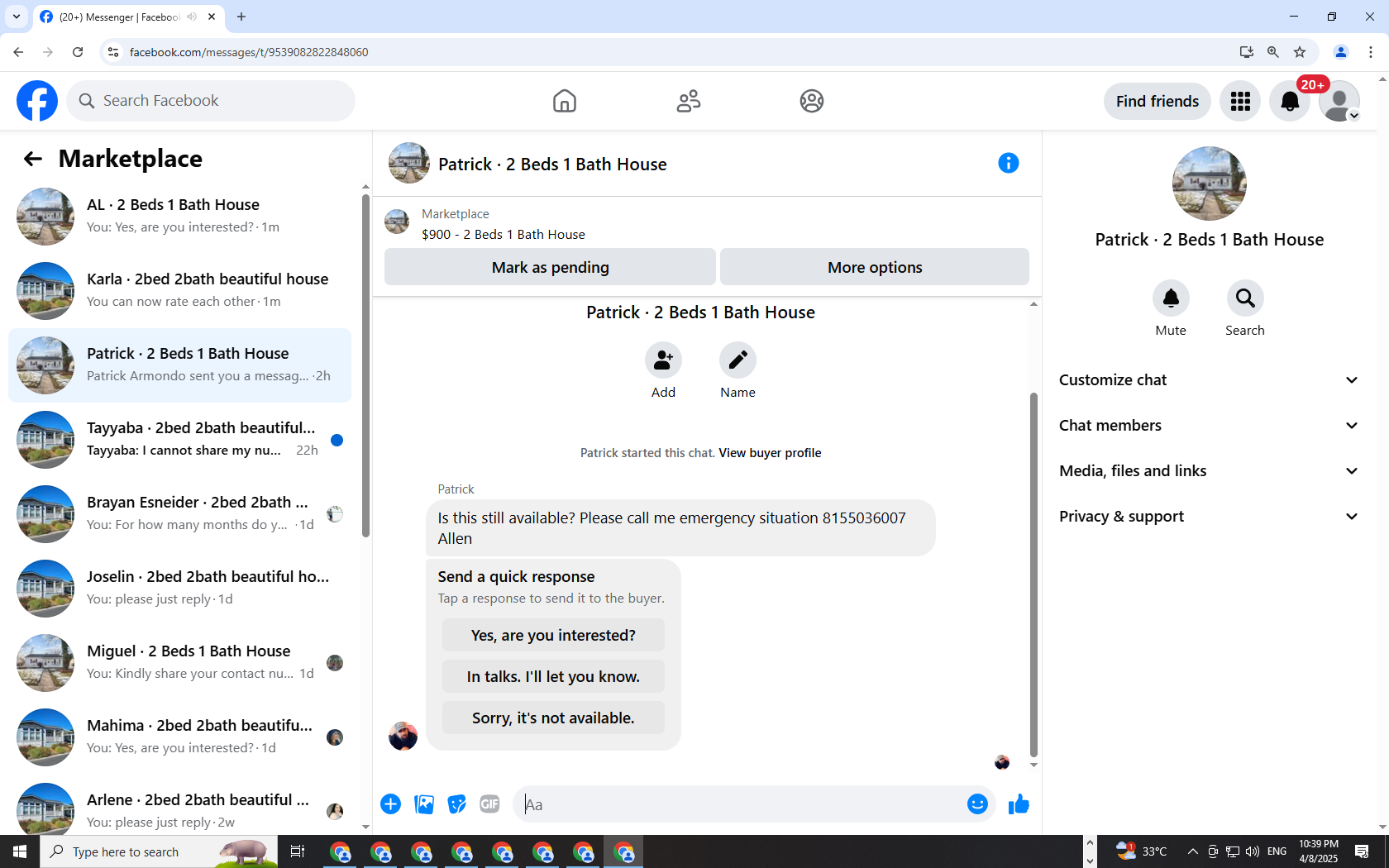
Task: Open more actions plus icon in composer
Action: [391, 804]
